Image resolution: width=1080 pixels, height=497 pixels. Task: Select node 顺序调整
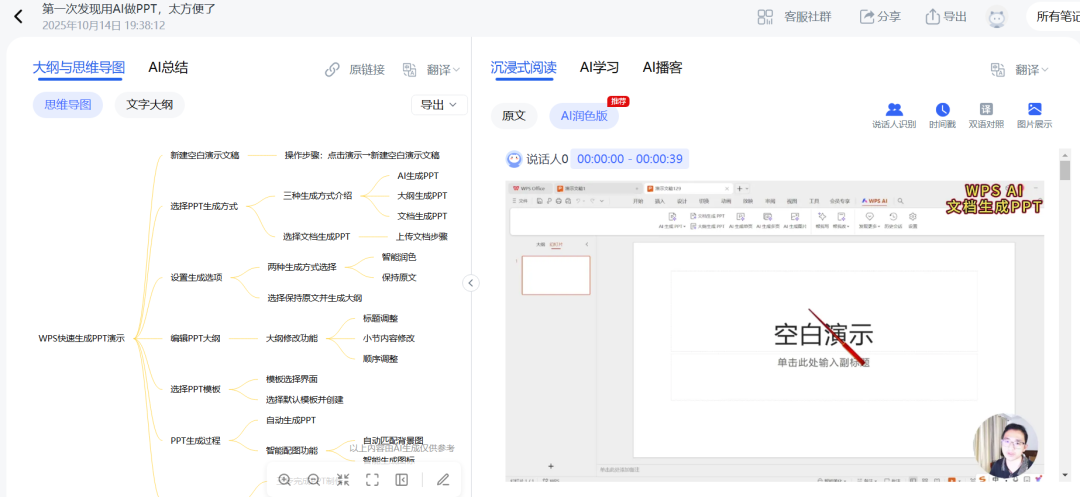pyautogui.click(x=380, y=359)
